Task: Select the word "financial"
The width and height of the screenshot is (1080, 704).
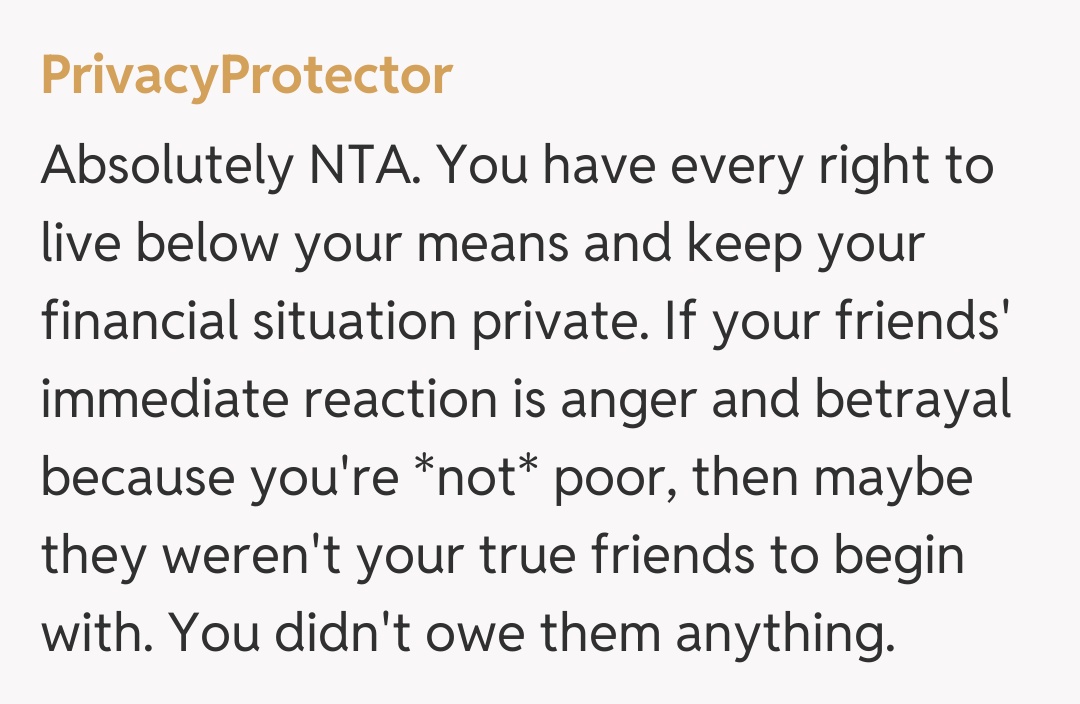Action: tap(141, 321)
